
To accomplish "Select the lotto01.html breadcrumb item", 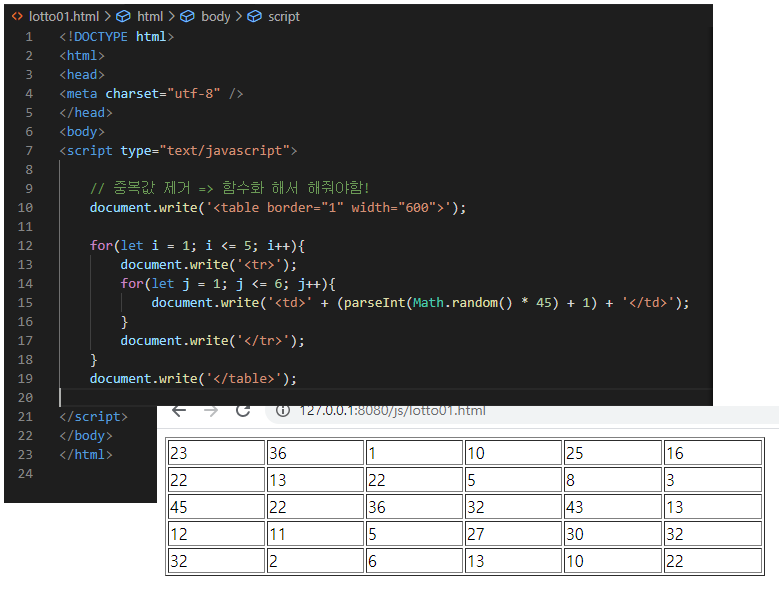I will click(x=64, y=16).
